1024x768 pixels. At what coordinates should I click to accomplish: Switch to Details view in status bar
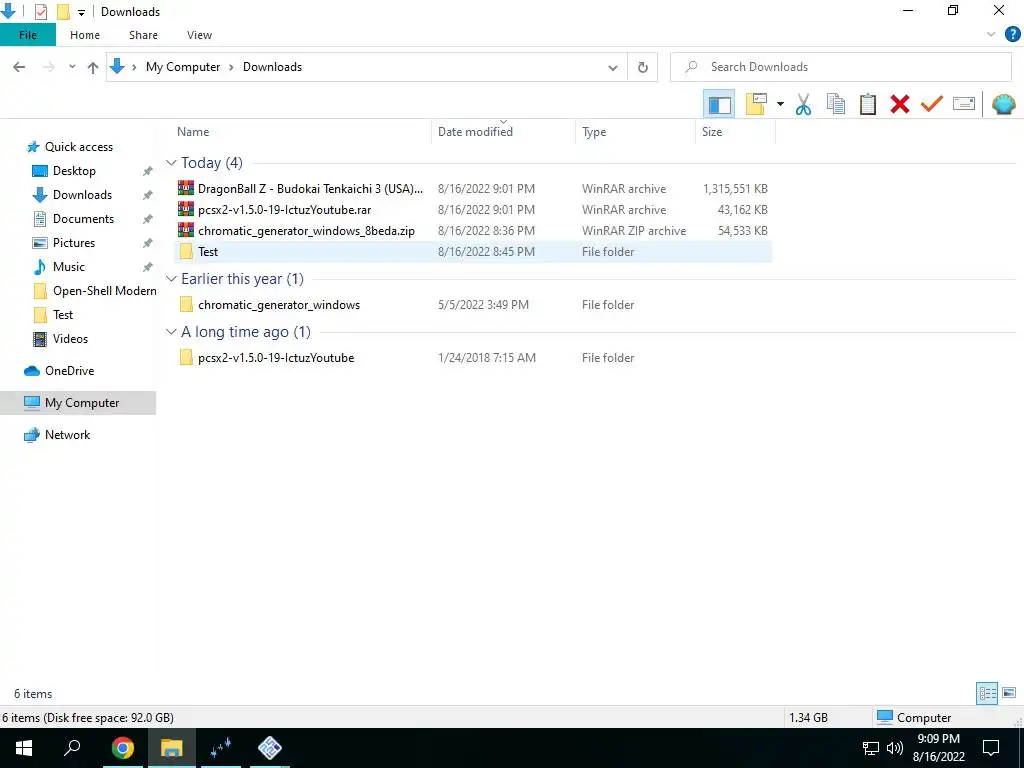tap(987, 694)
